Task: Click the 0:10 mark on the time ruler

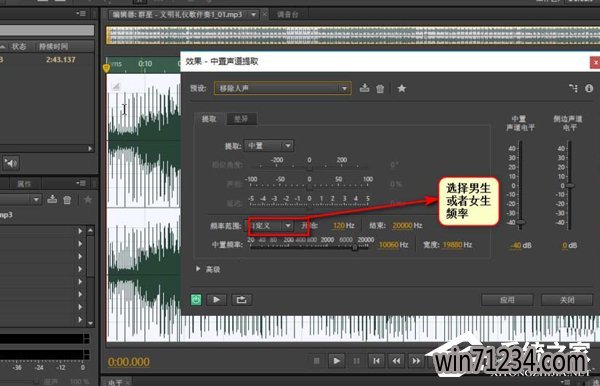Action: click(145, 64)
